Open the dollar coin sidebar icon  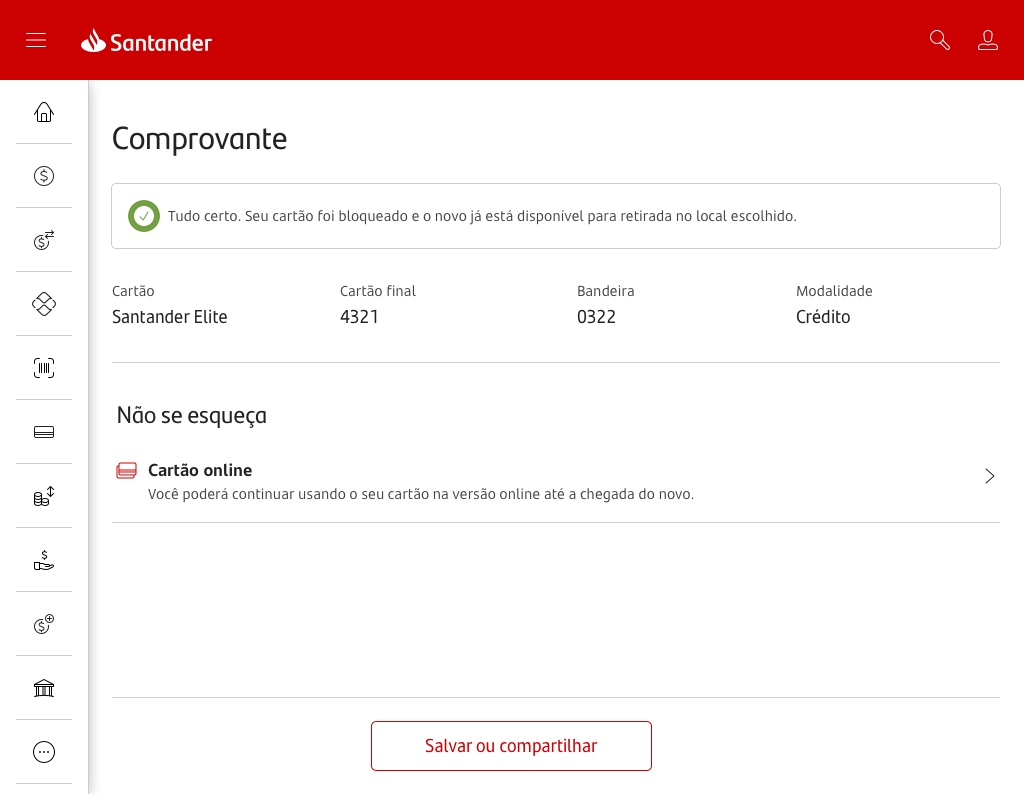pos(44,176)
